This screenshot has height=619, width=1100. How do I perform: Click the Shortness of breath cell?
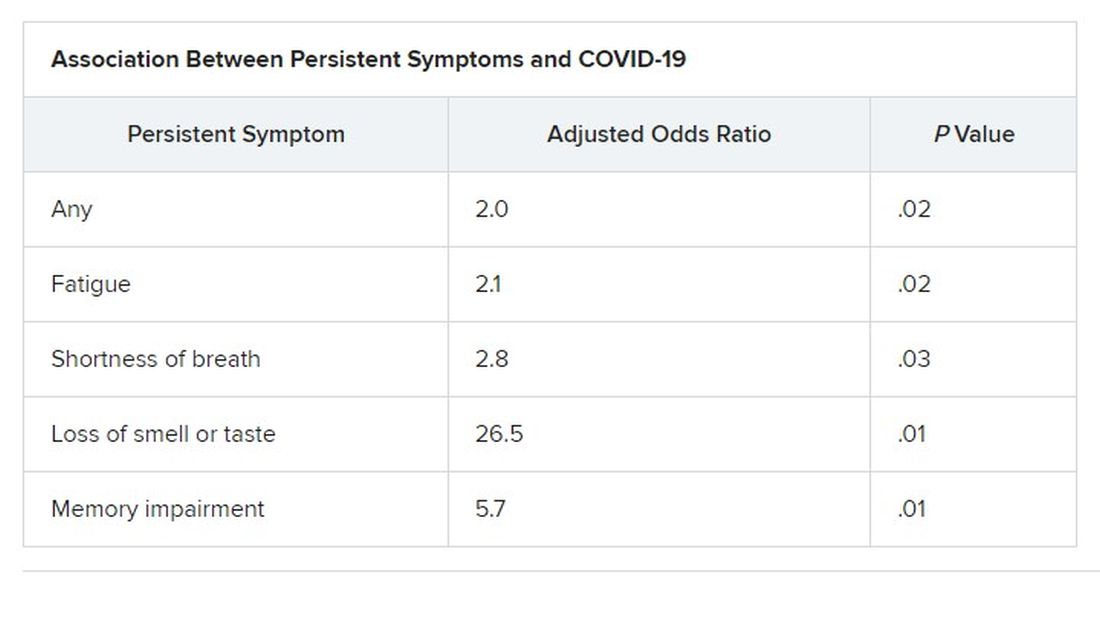click(156, 359)
